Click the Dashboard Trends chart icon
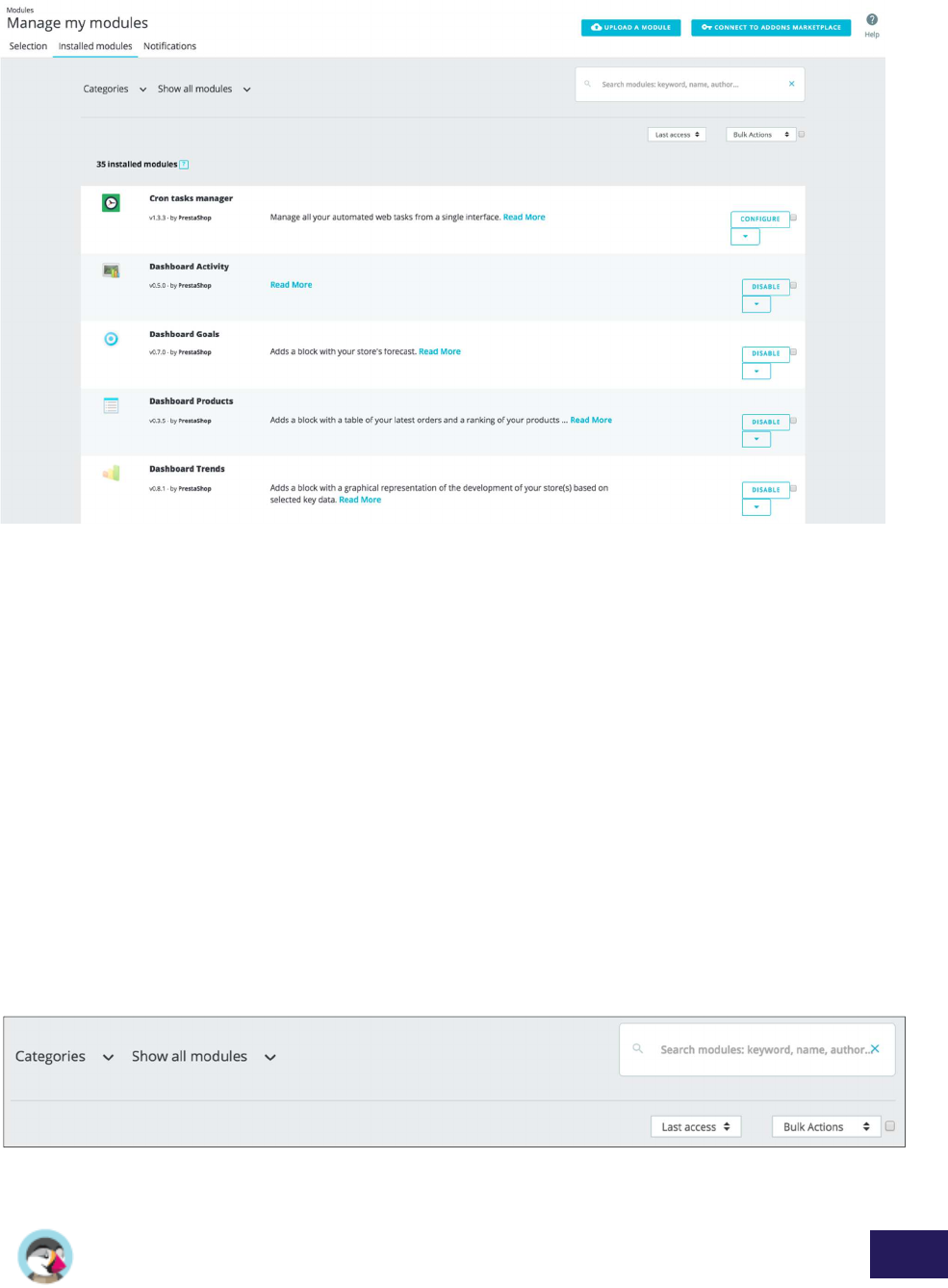This screenshot has width=948, height=1288. pos(112,474)
